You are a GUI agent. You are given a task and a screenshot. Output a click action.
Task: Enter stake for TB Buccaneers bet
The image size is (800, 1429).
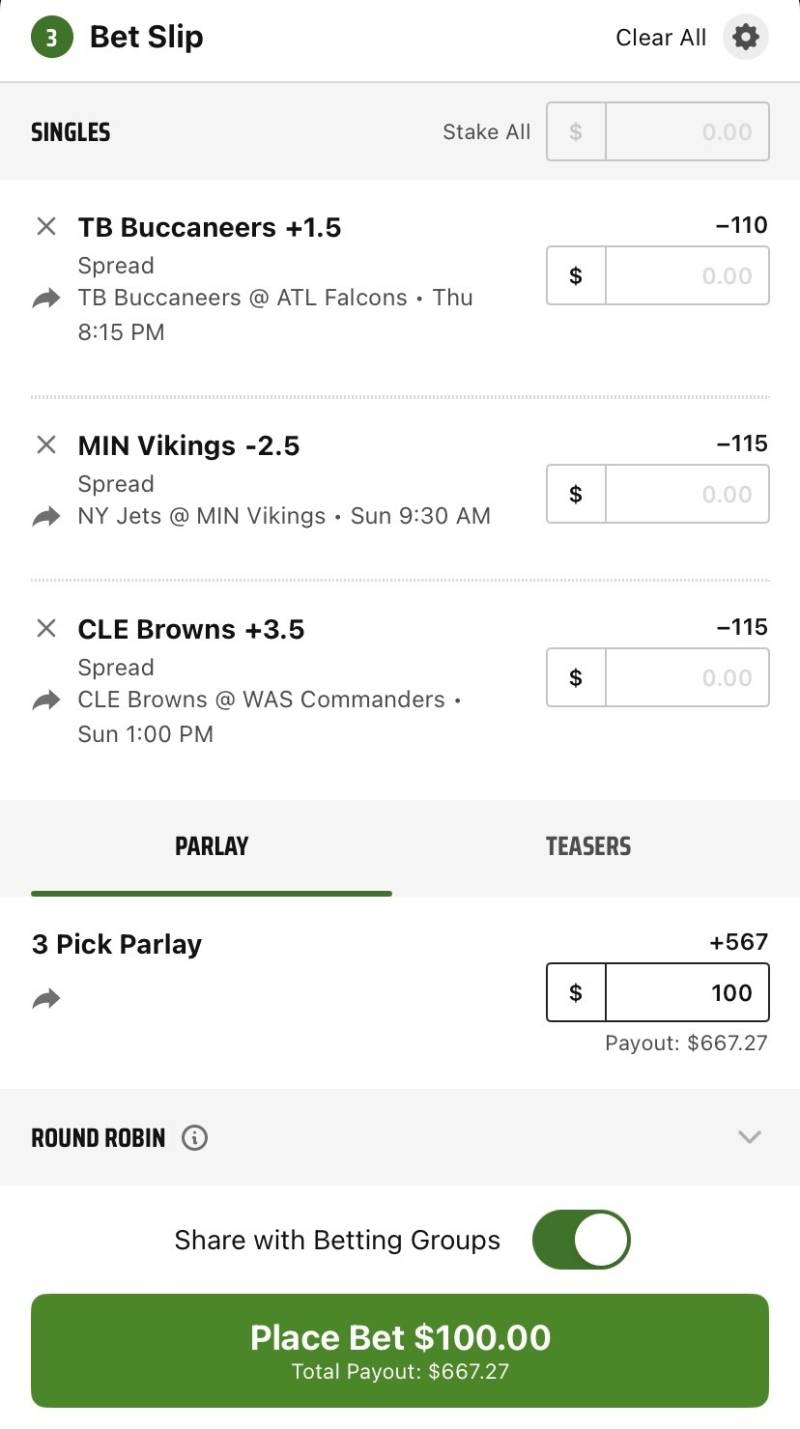pyautogui.click(x=687, y=276)
